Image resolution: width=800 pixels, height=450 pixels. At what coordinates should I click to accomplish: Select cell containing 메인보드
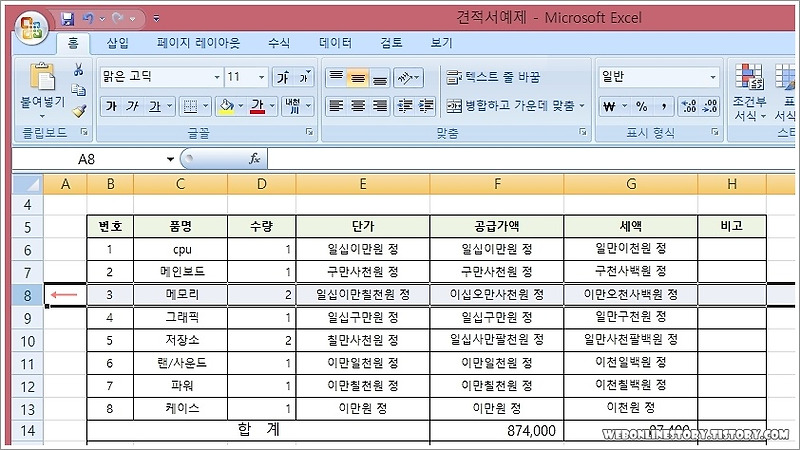[x=181, y=272]
